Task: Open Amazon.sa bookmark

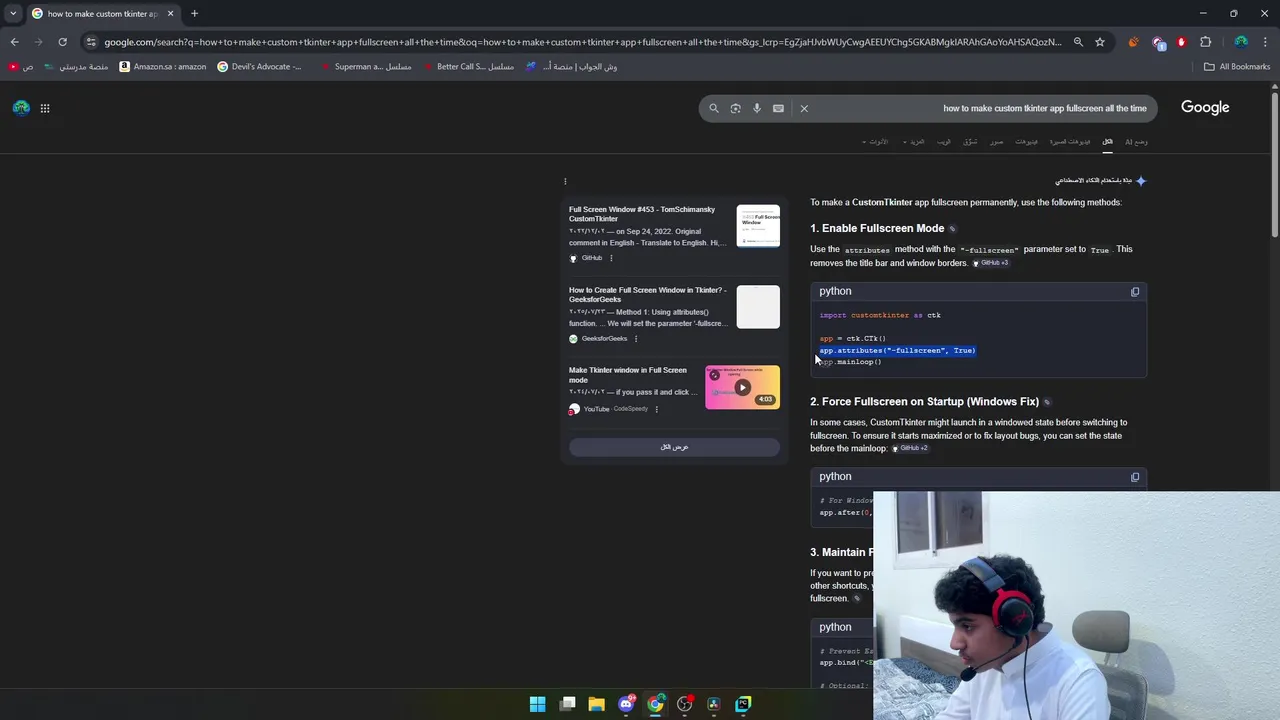Action: [x=162, y=67]
